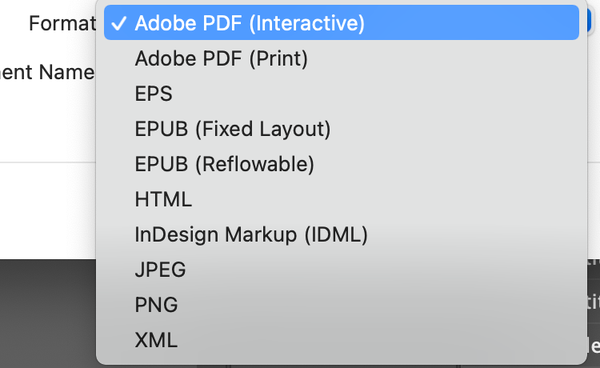
Task: Select Adobe PDF (Interactive) format
Action: (341, 23)
